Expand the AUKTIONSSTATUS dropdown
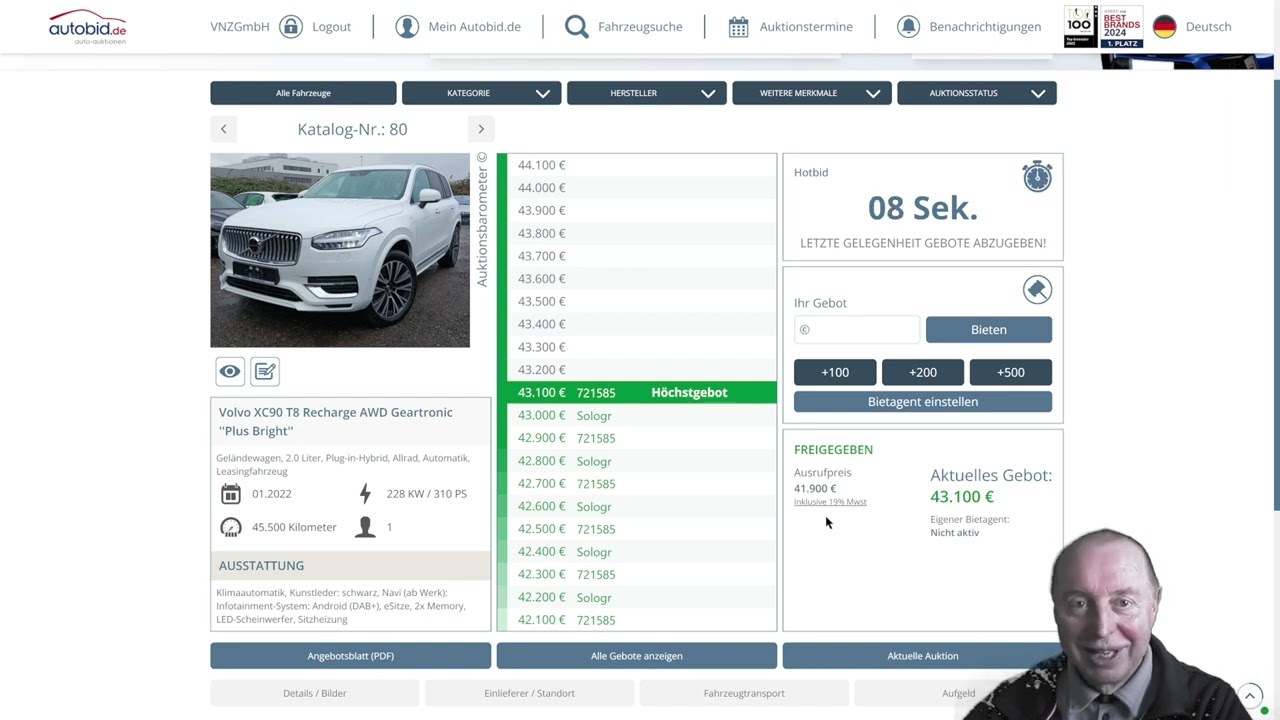1280x720 pixels. pos(977,93)
